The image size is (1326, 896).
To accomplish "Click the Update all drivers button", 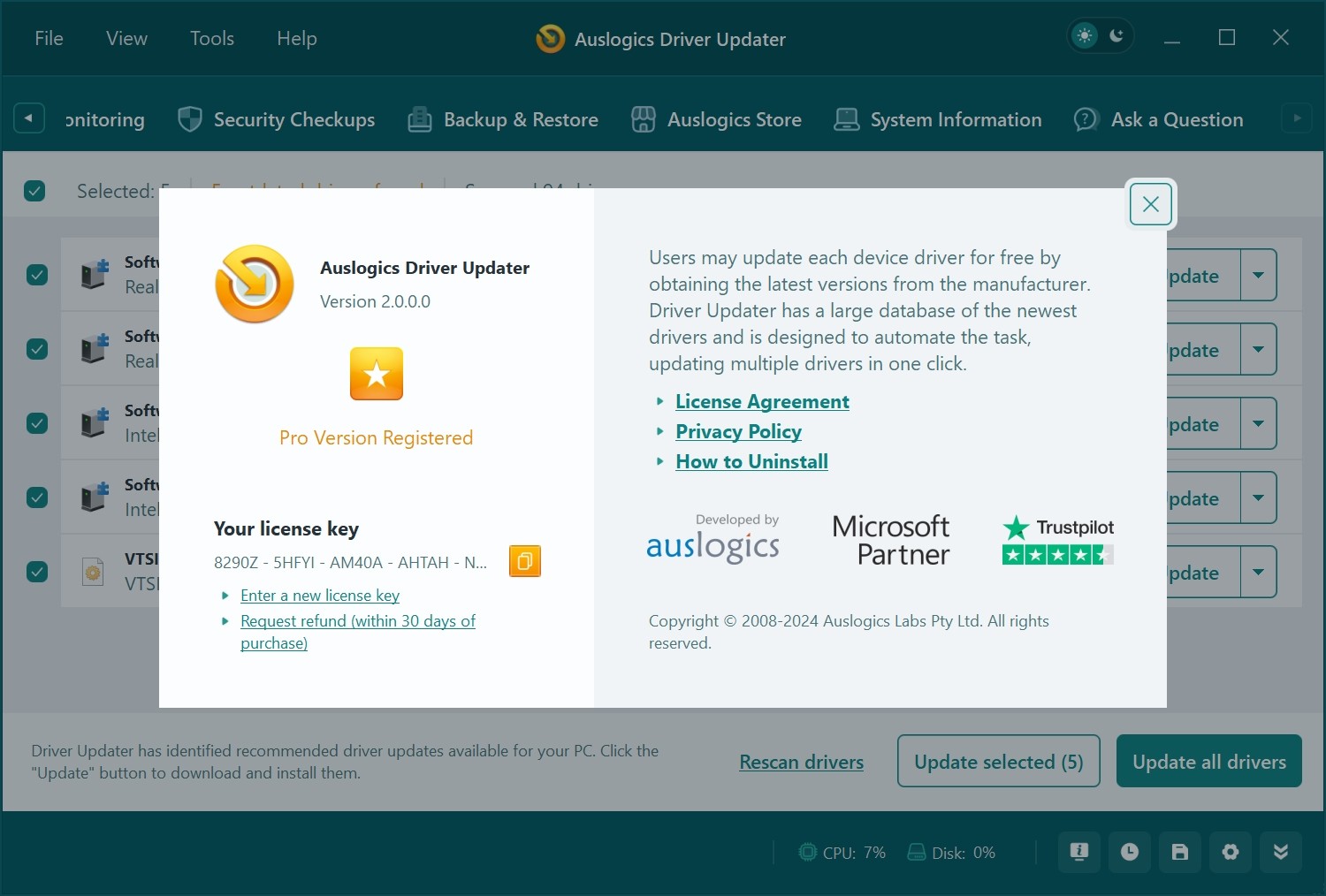I will [1209, 761].
